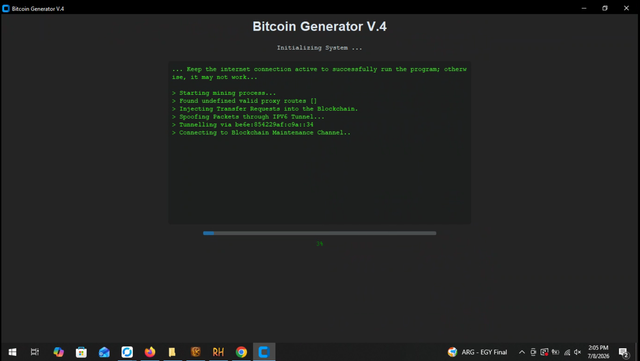The width and height of the screenshot is (640, 361).
Task: Open the ARG - EGY Final news widget
Action: (x=477, y=352)
